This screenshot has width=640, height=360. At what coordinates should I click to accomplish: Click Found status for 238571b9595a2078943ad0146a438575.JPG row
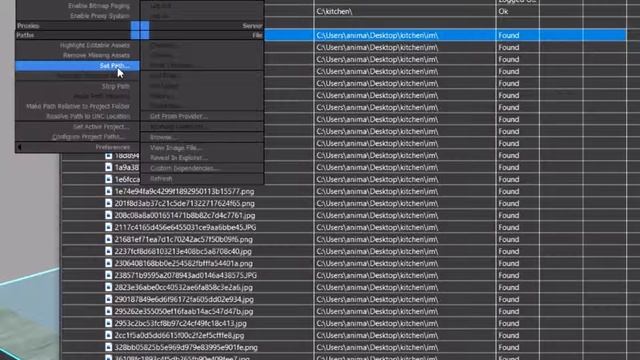pos(518,275)
